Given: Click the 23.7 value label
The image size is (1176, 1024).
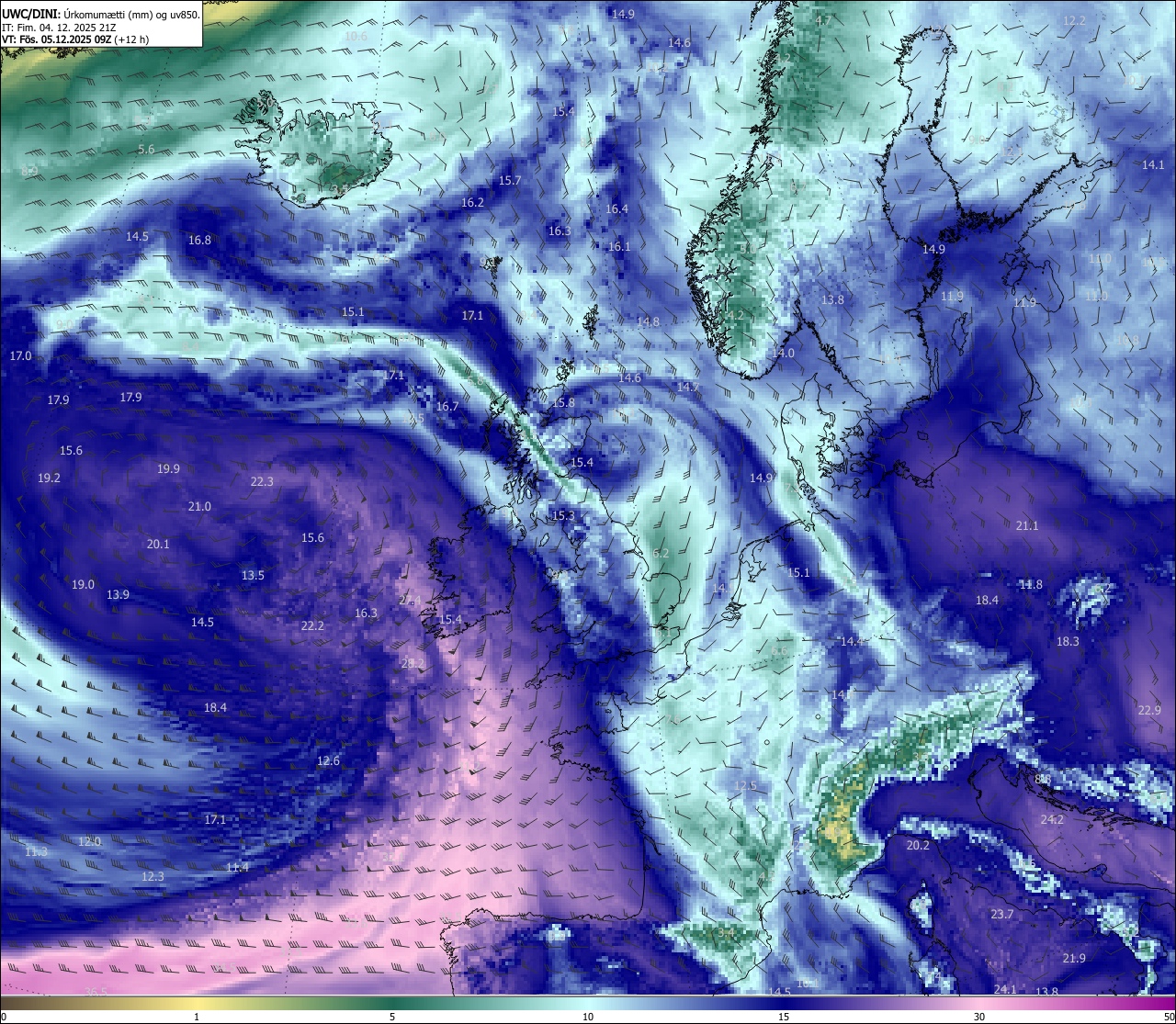Looking at the screenshot, I should (1002, 914).
